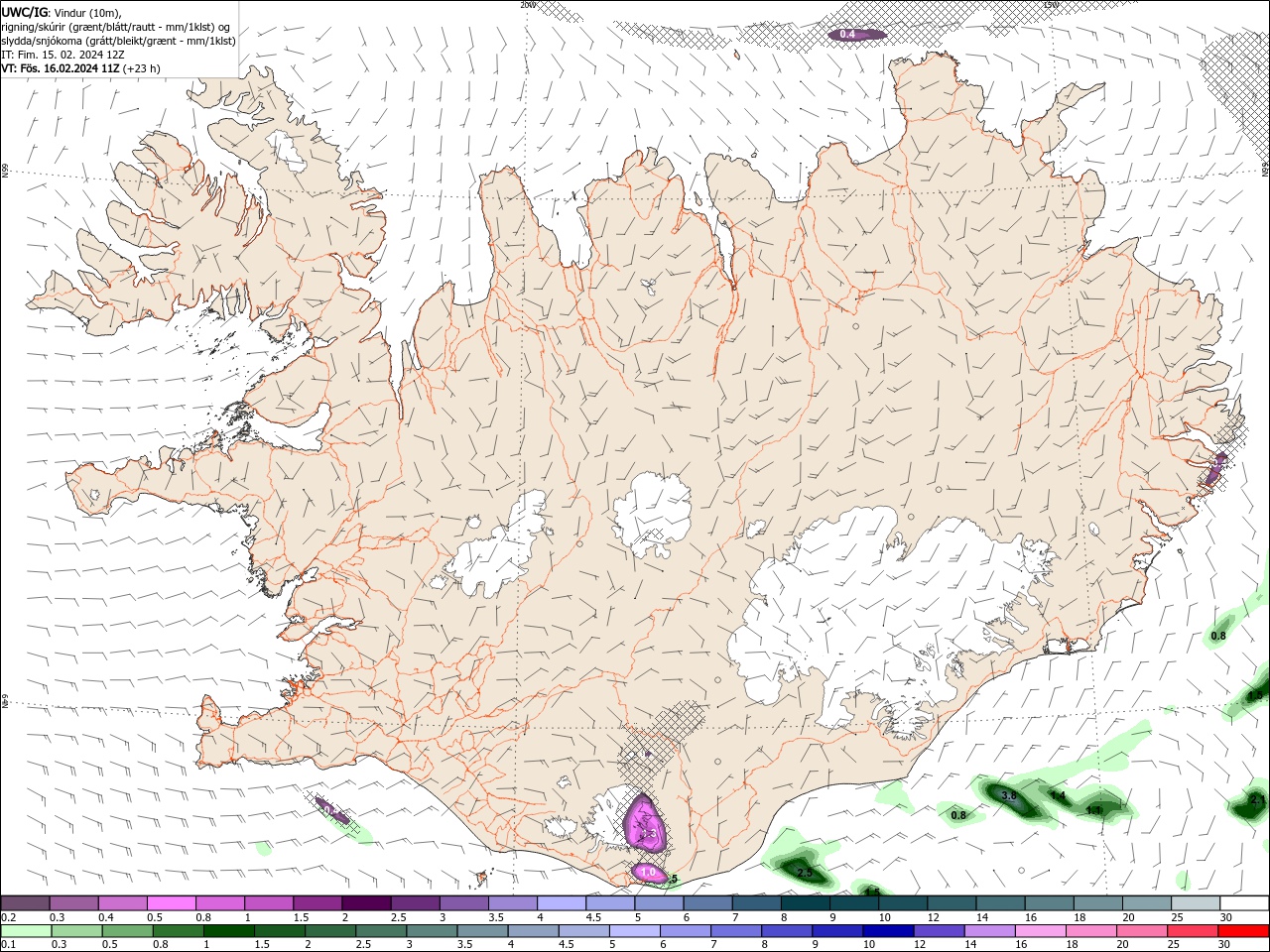This screenshot has width=1270, height=952.
Task: Select the 'IT: Fim. 15. 02. 2024 12Z' line
Action: coord(63,55)
